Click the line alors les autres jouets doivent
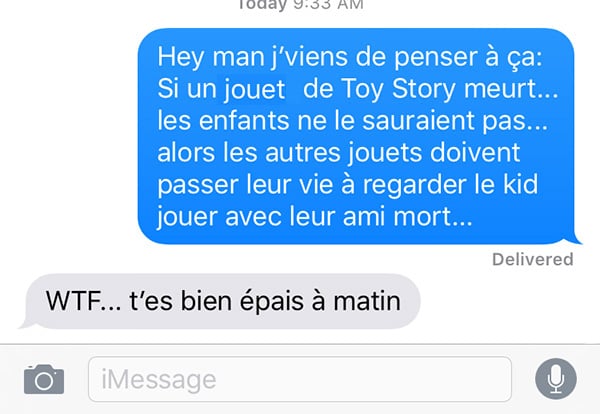Image resolution: width=600 pixels, height=414 pixels. pos(339,153)
